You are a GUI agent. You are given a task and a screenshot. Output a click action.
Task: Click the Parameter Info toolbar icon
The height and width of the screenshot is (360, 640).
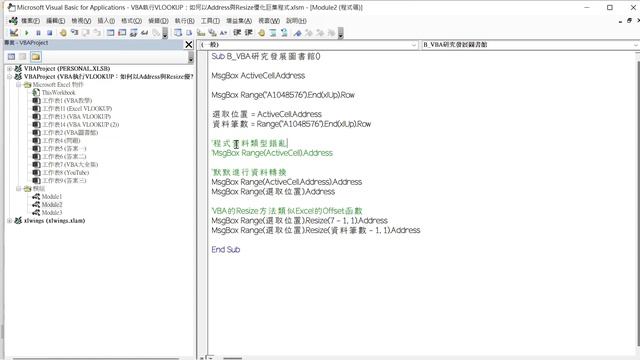212,33
